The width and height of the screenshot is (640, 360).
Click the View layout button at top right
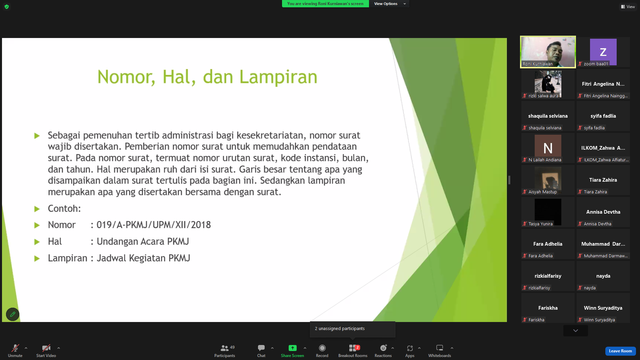(x=628, y=7)
